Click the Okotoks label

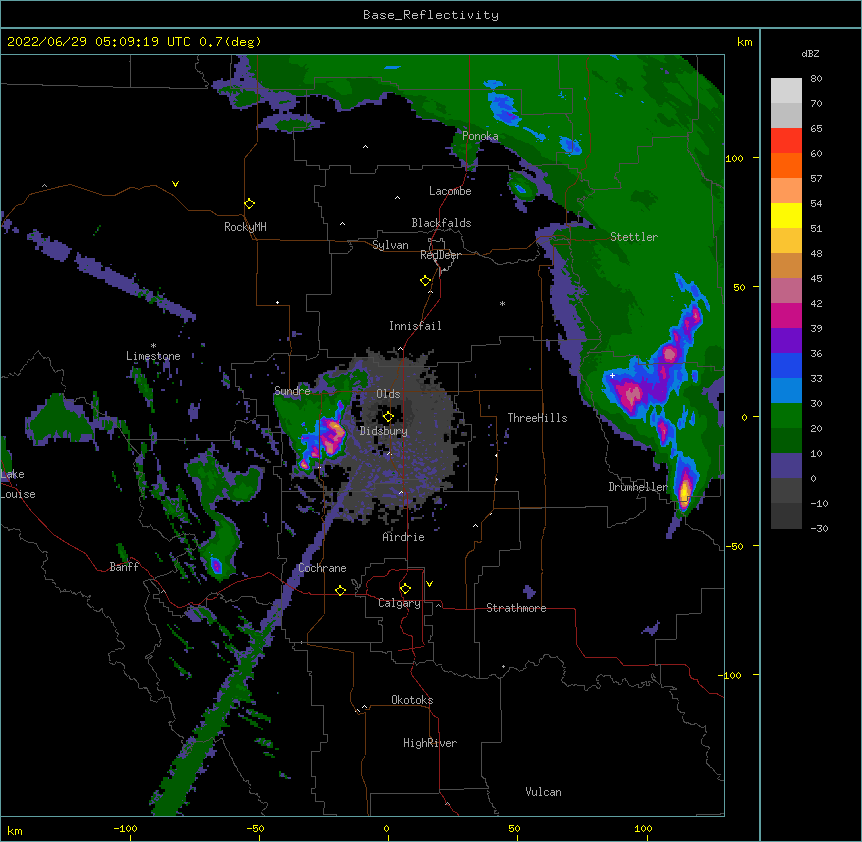pos(412,700)
